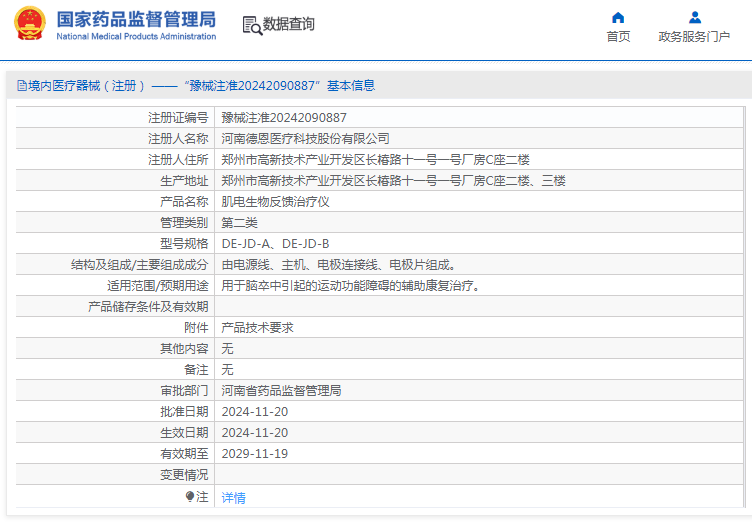Click the document icon before 境内医疗器械

pyautogui.click(x=22, y=86)
